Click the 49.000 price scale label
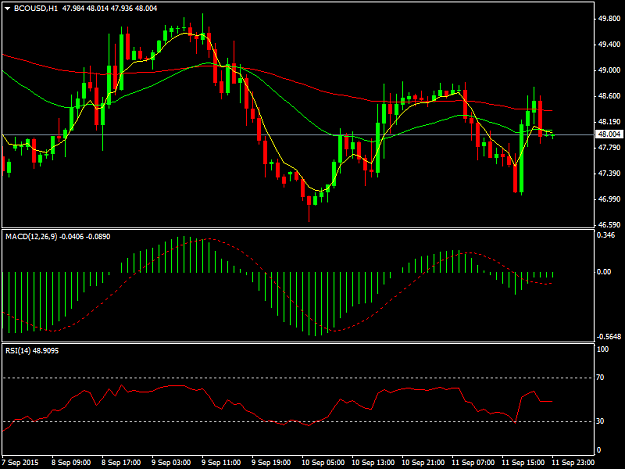The image size is (625, 469). [609, 70]
